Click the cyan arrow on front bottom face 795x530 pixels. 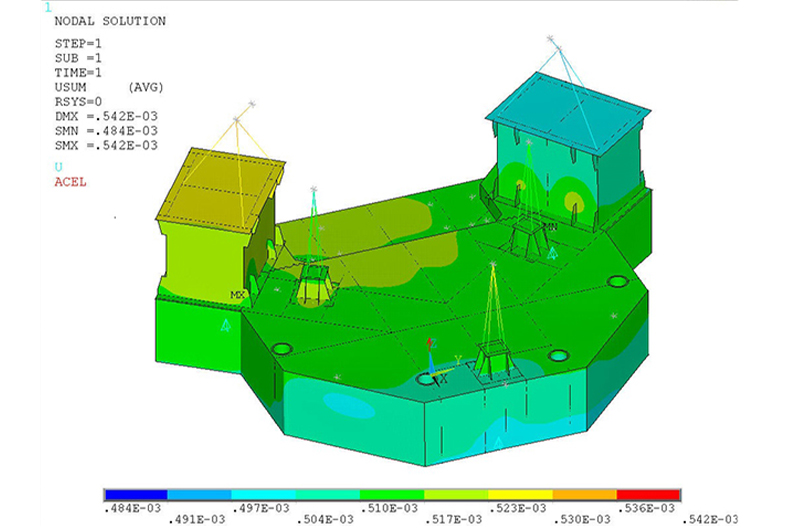[498, 440]
